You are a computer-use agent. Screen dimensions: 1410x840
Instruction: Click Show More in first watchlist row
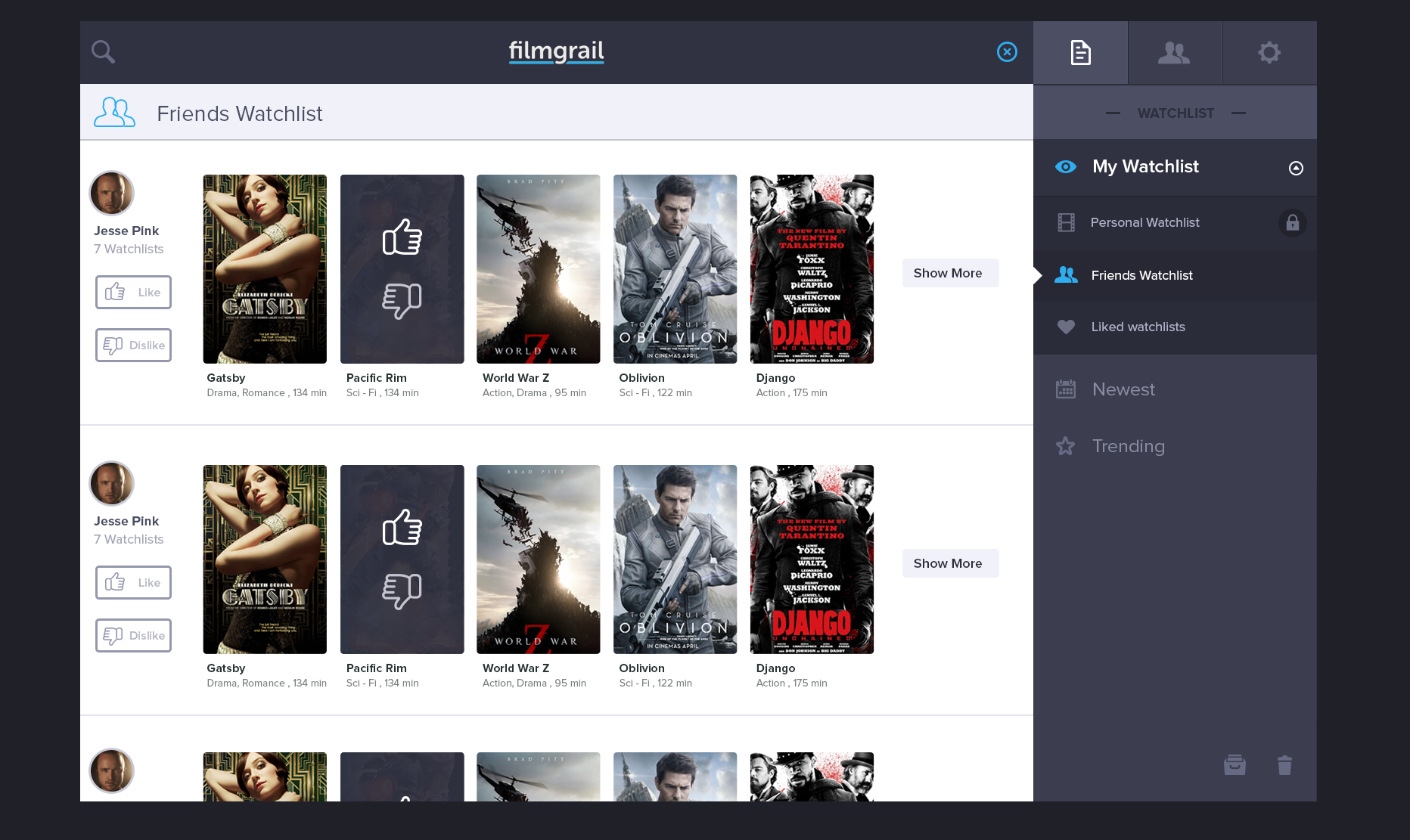tap(950, 273)
